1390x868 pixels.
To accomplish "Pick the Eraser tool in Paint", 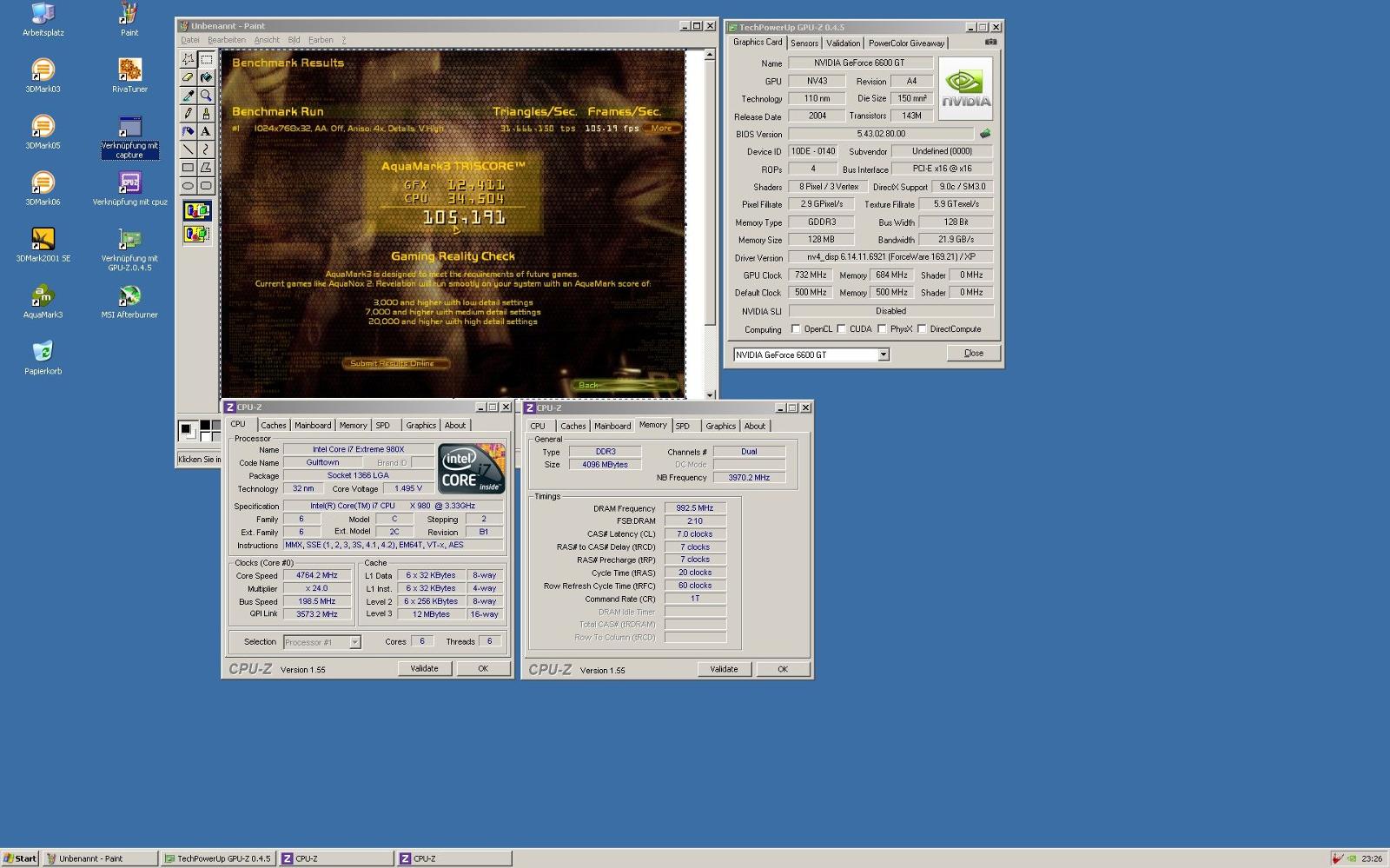I will [188, 77].
